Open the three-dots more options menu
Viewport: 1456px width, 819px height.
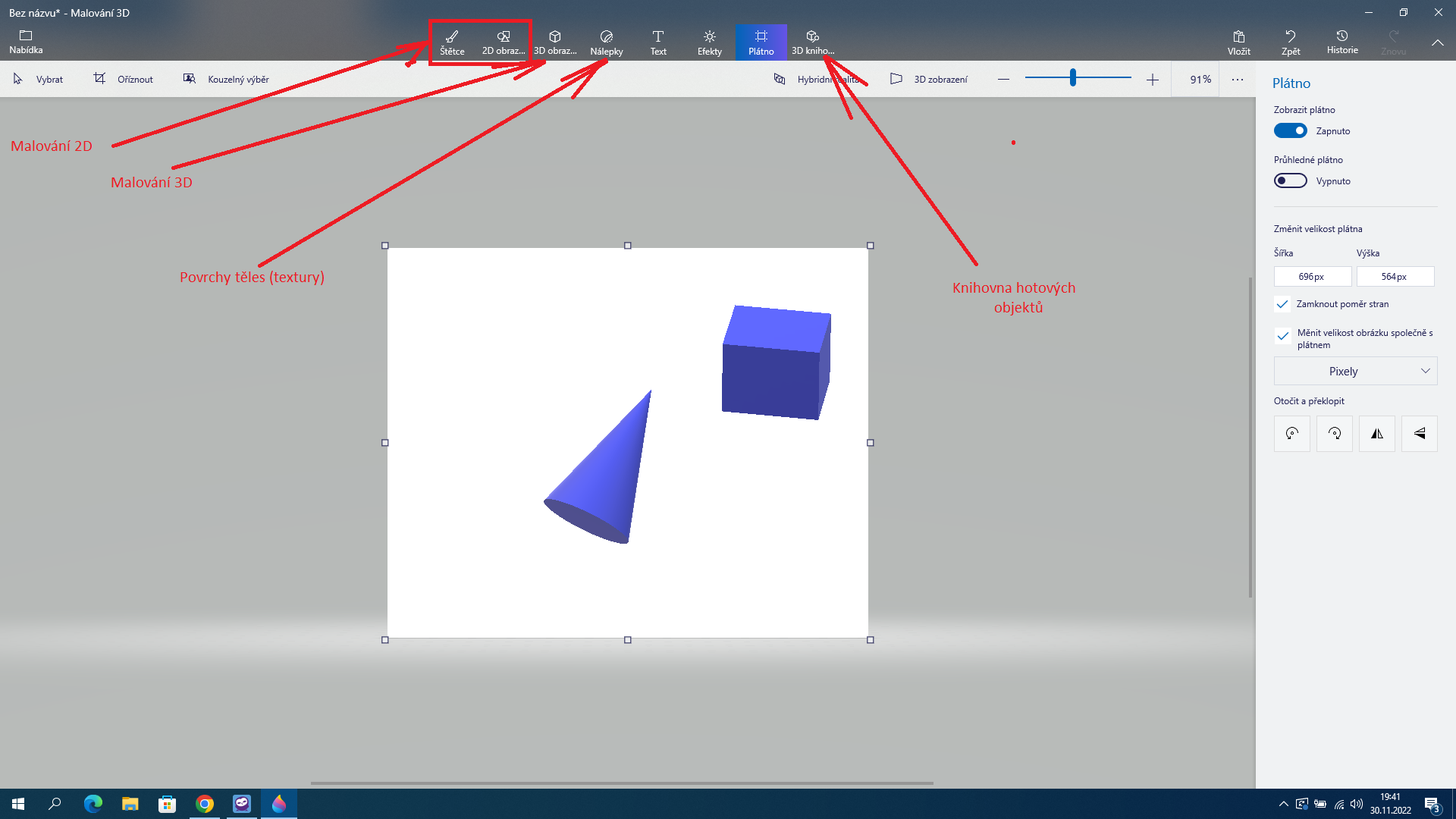pos(1238,80)
